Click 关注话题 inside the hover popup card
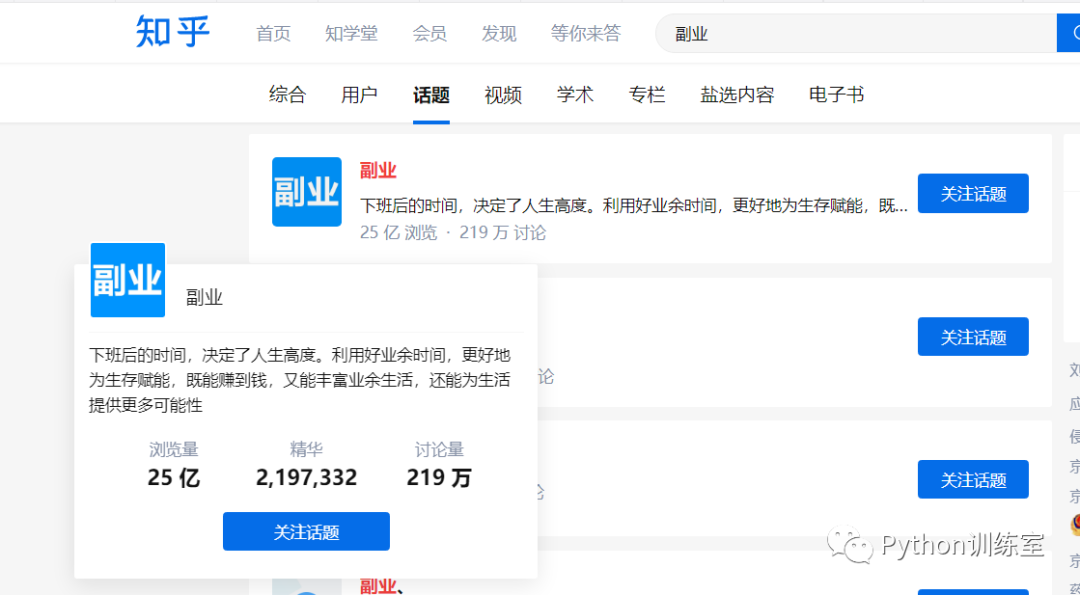The image size is (1080, 595). pyautogui.click(x=307, y=532)
